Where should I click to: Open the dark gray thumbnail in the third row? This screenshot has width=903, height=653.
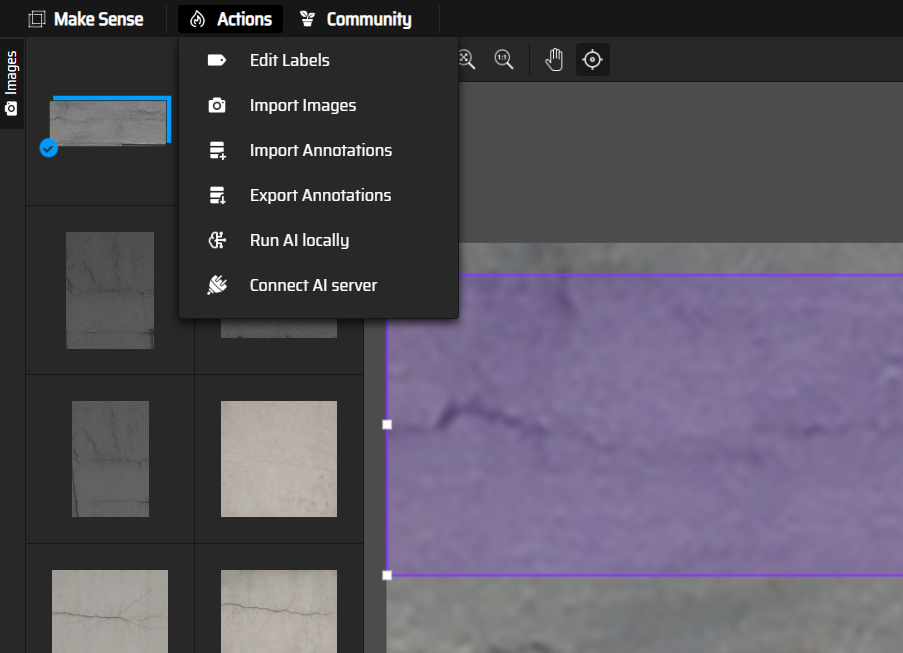[111, 459]
